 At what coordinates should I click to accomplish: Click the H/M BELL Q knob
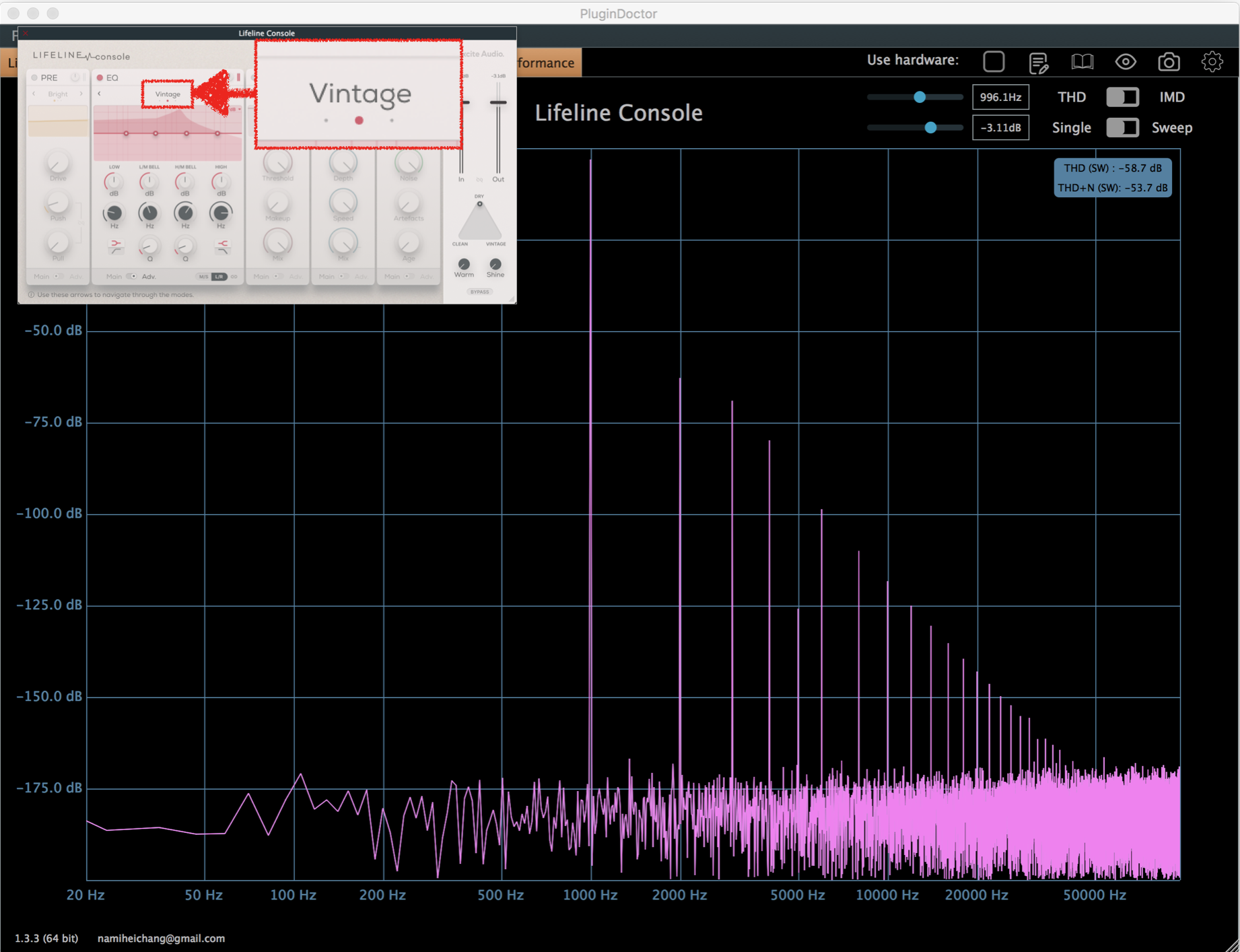(x=184, y=246)
